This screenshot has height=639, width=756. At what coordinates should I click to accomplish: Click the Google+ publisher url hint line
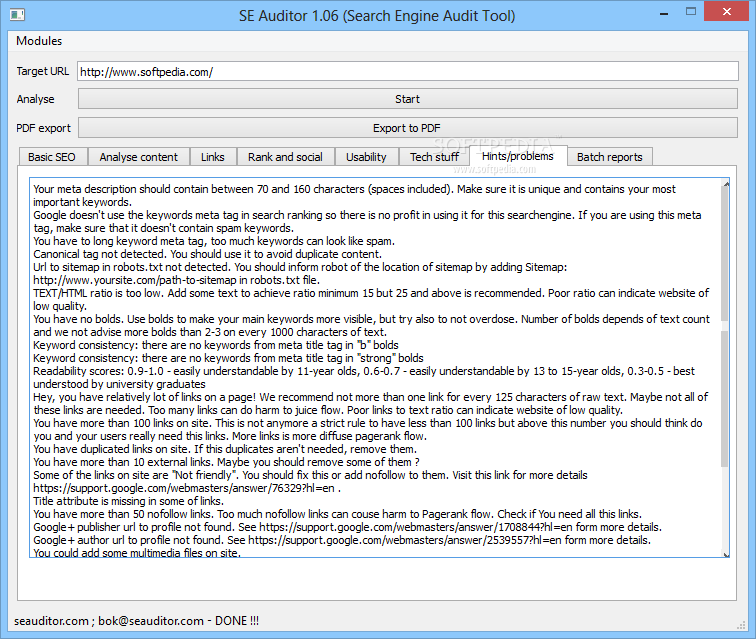click(347, 527)
